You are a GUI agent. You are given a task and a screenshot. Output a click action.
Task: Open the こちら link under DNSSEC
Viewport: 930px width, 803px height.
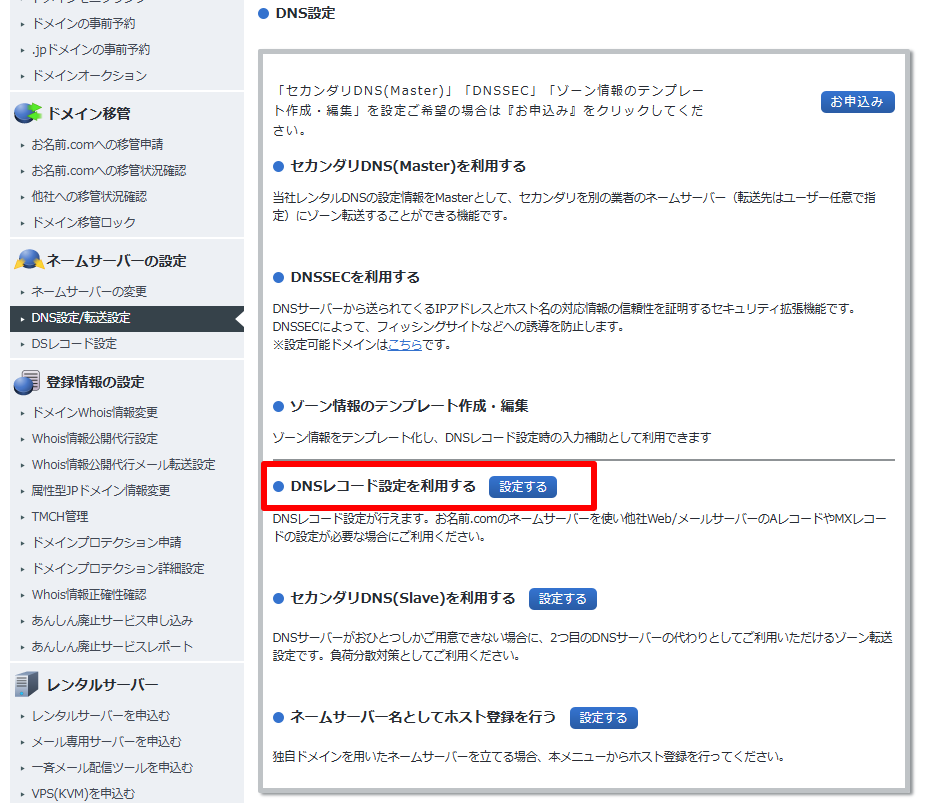405,345
